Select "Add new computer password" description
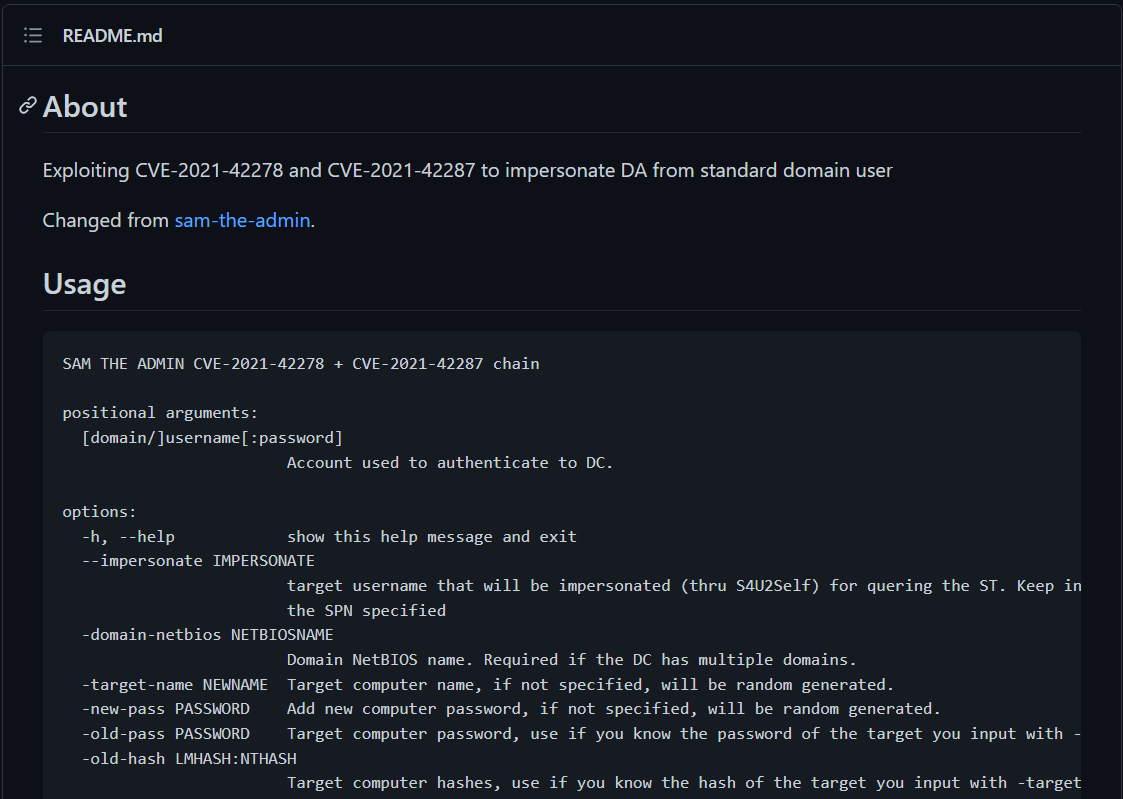This screenshot has height=799, width=1123. click(x=614, y=709)
